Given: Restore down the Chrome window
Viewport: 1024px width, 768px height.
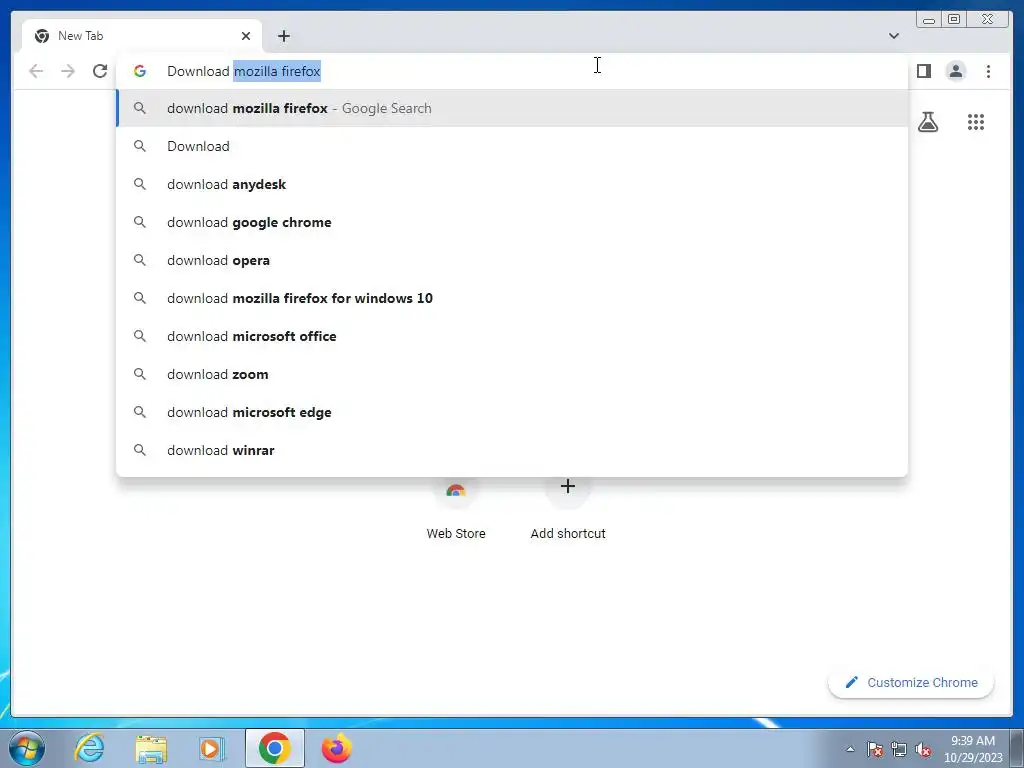Looking at the screenshot, I should [x=953, y=20].
